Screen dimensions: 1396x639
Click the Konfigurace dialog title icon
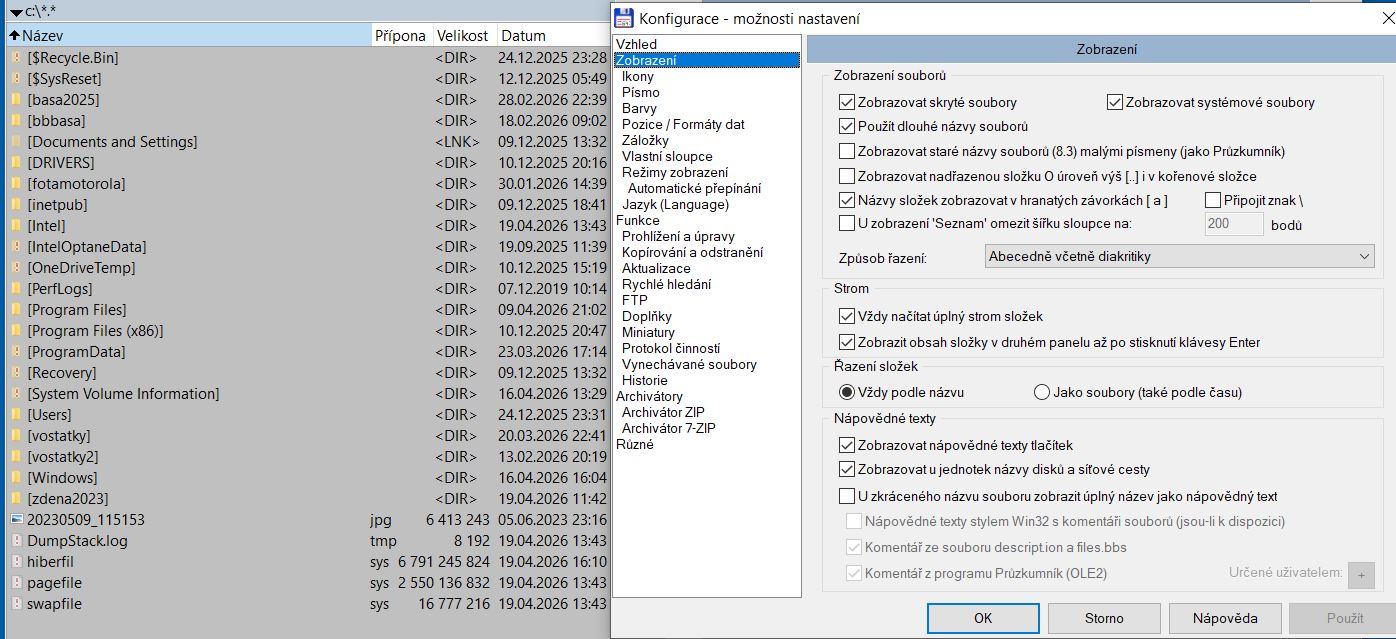(624, 18)
